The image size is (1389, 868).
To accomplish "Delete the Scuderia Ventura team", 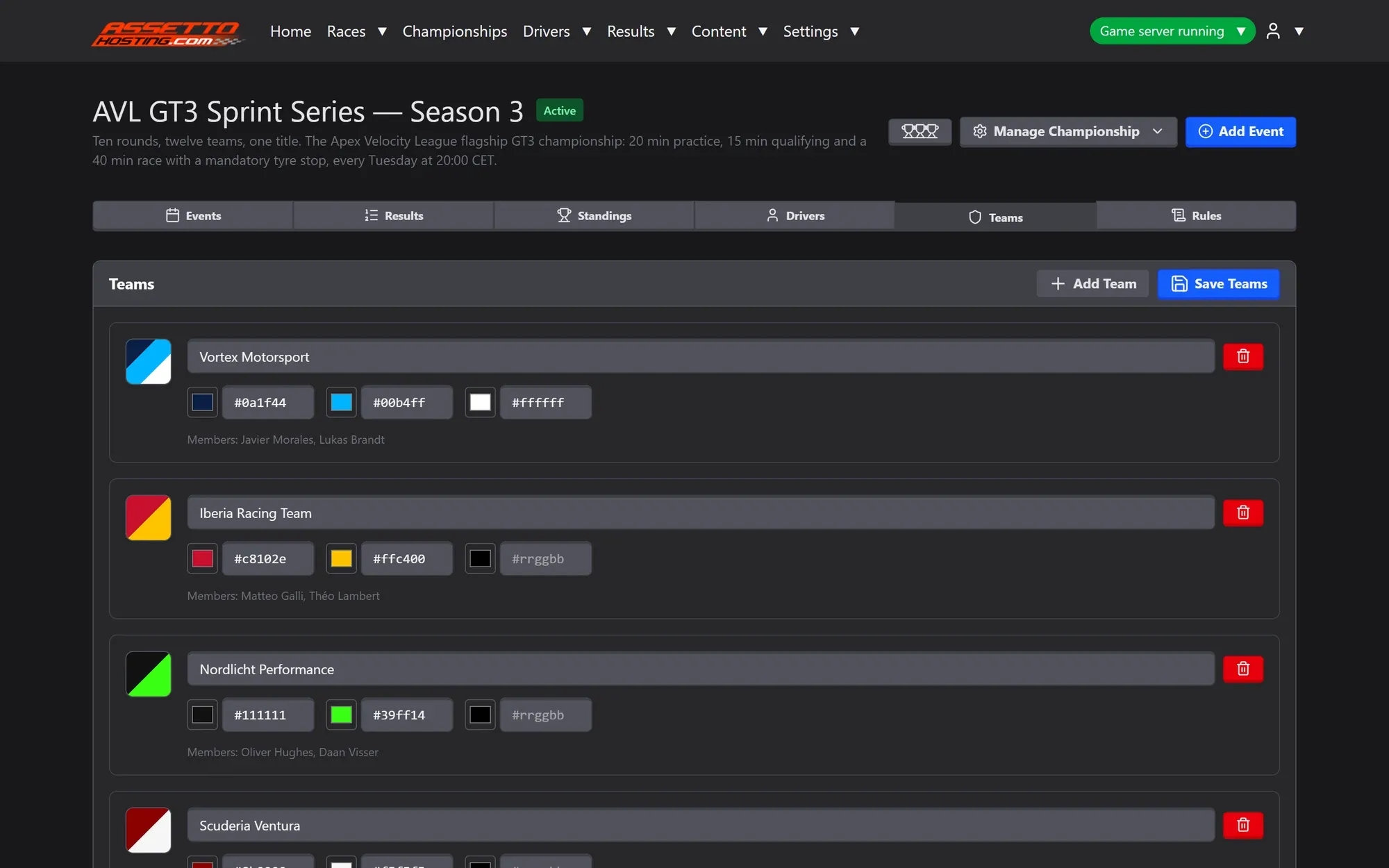I will (x=1242, y=826).
